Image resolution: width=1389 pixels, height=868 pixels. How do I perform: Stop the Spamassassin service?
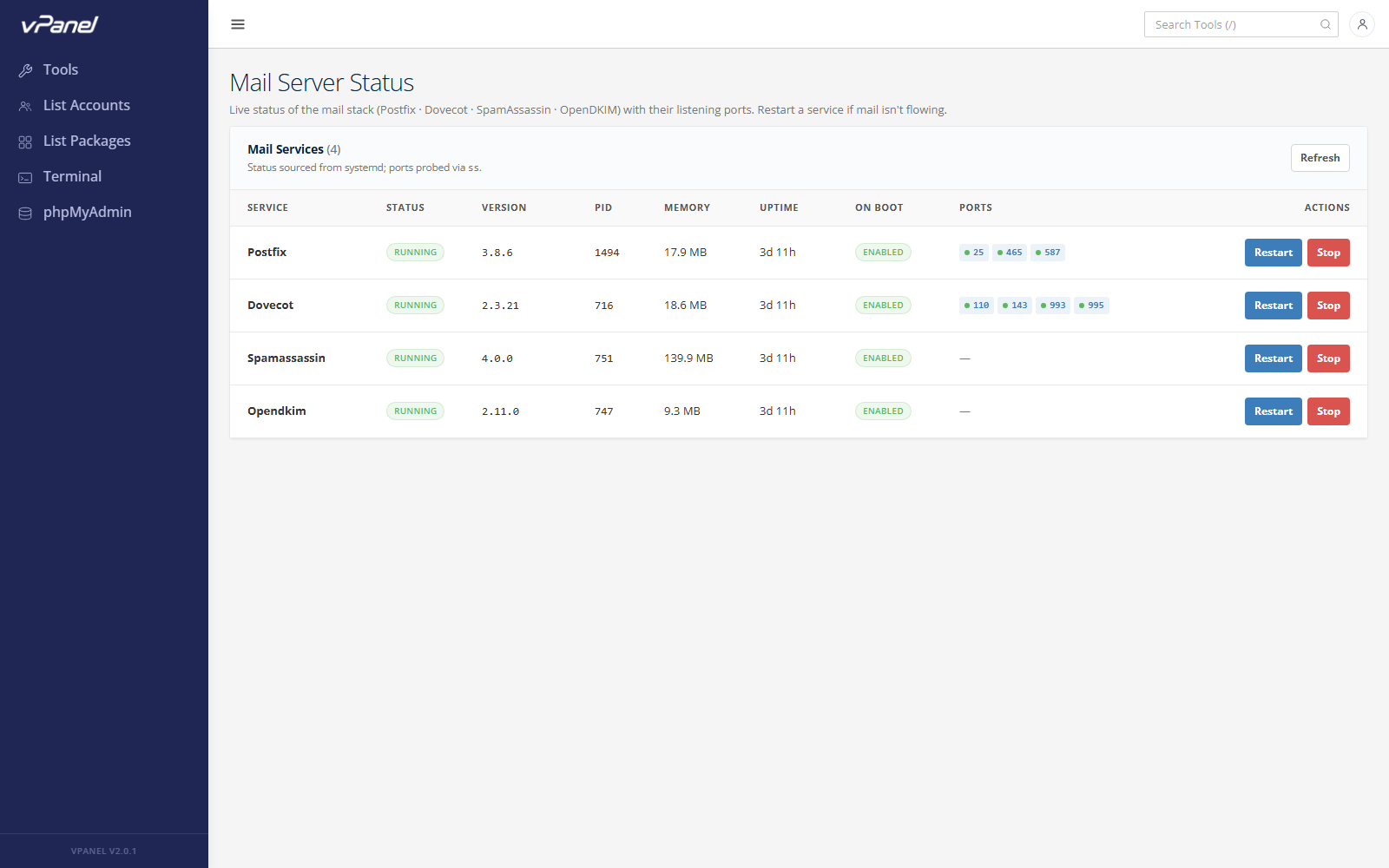click(1328, 358)
